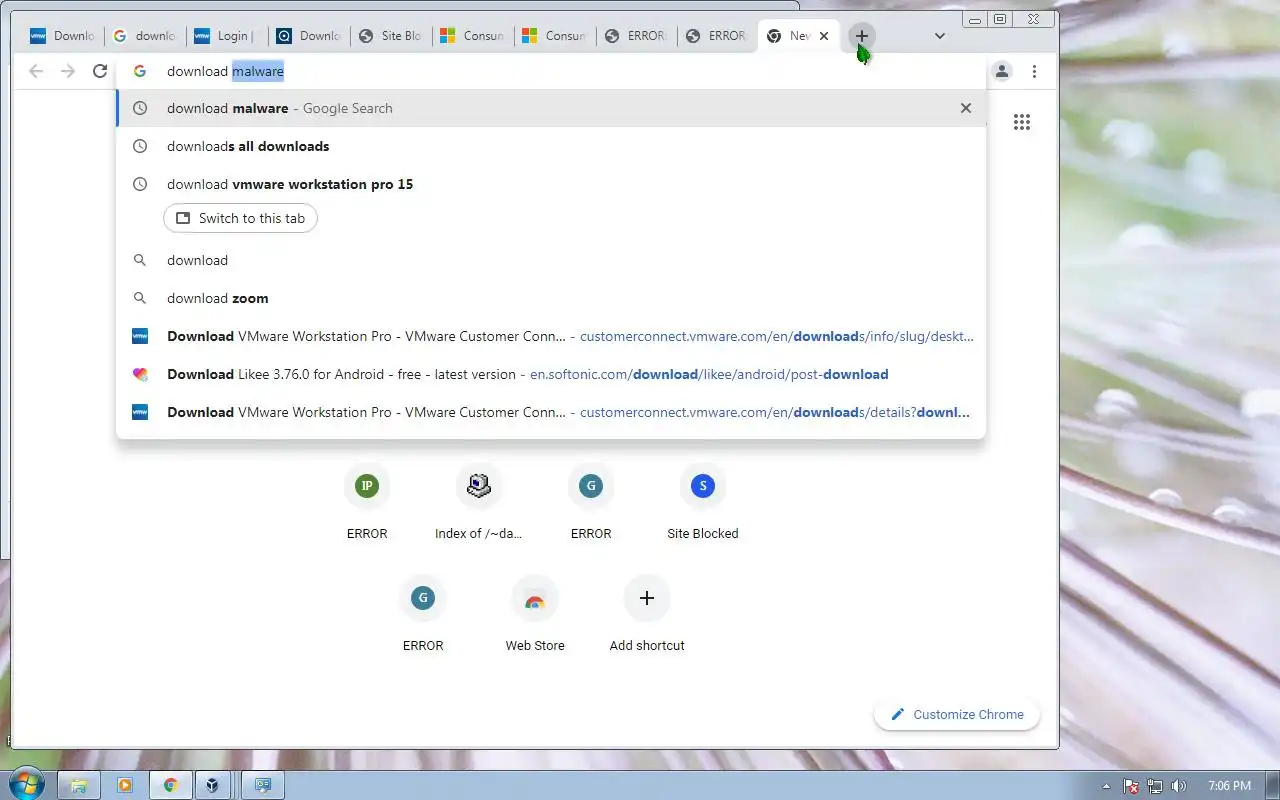Click the Show desktop strip
The width and height of the screenshot is (1280, 800).
tap(1272, 785)
